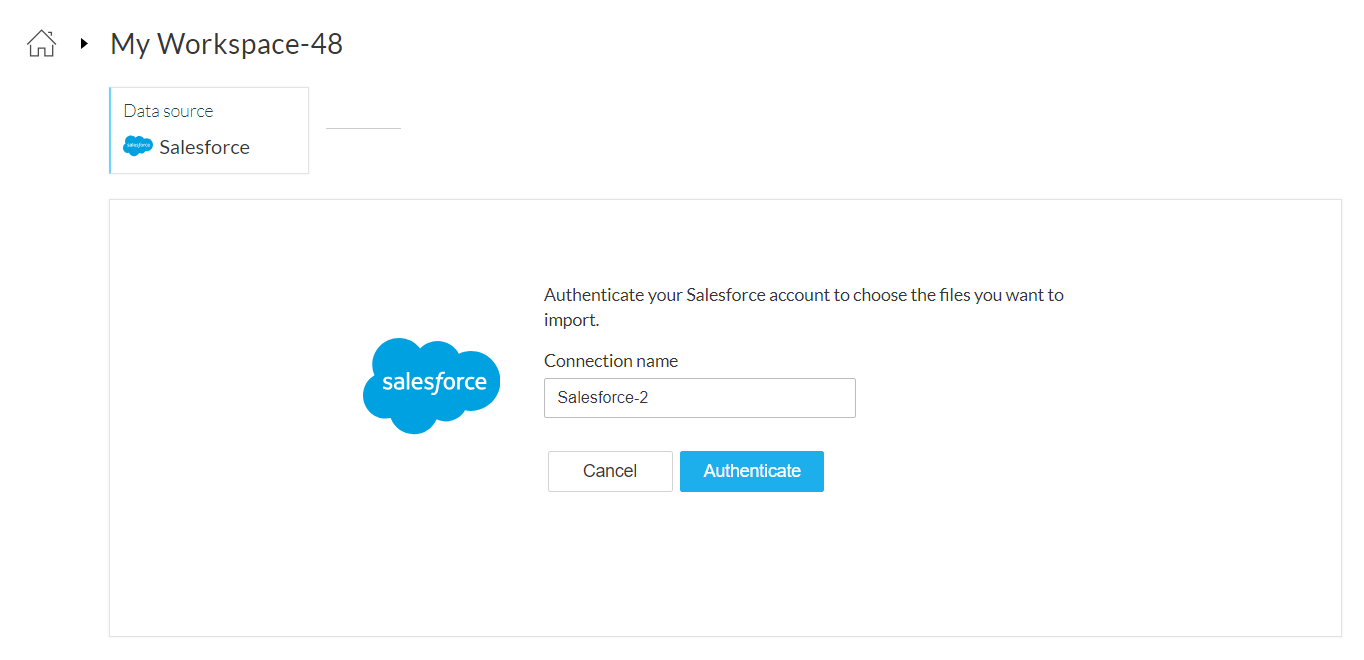Click the 'Authenticate your Salesforce account' text
This screenshot has height=660, width=1364.
tap(804, 308)
